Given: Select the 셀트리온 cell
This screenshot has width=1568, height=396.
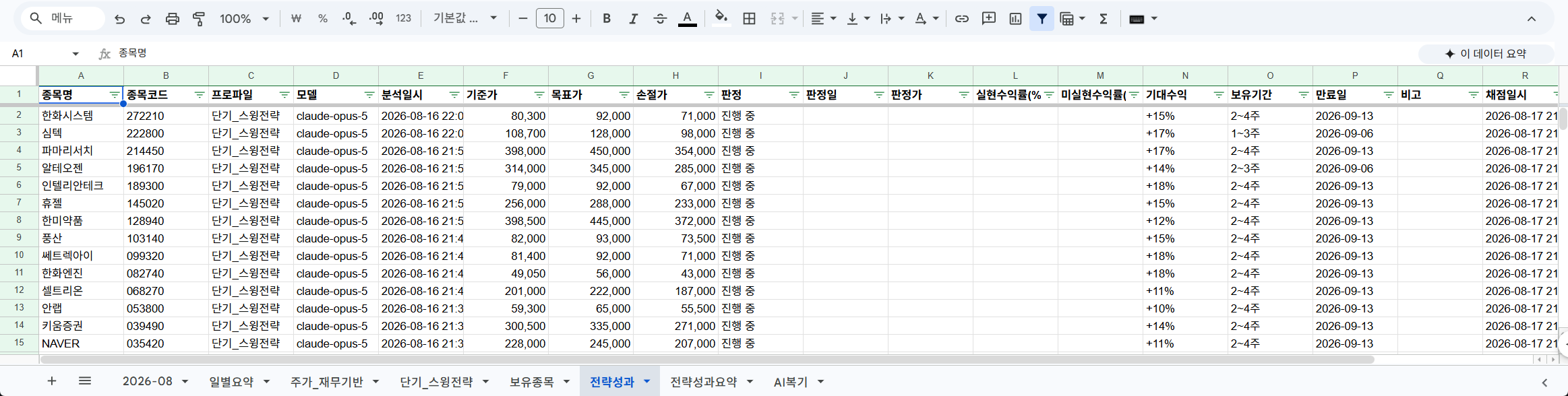Looking at the screenshot, I should (81, 291).
